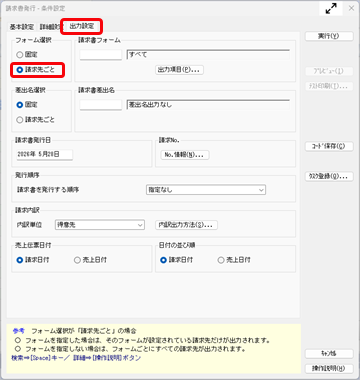Open 内訳出力方法(S)... settings
This screenshot has width=360, height=380.
coord(187,225)
